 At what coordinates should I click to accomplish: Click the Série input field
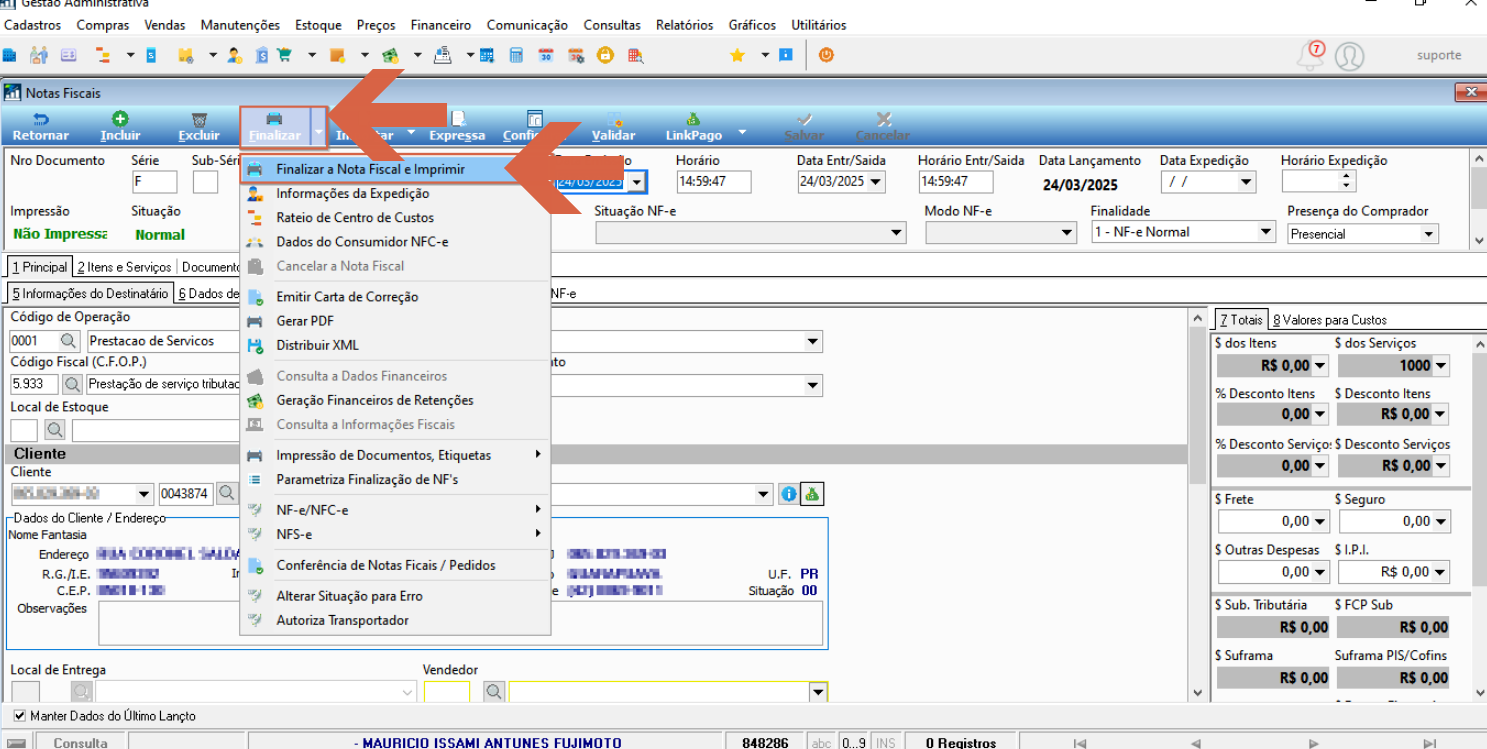[x=155, y=182]
